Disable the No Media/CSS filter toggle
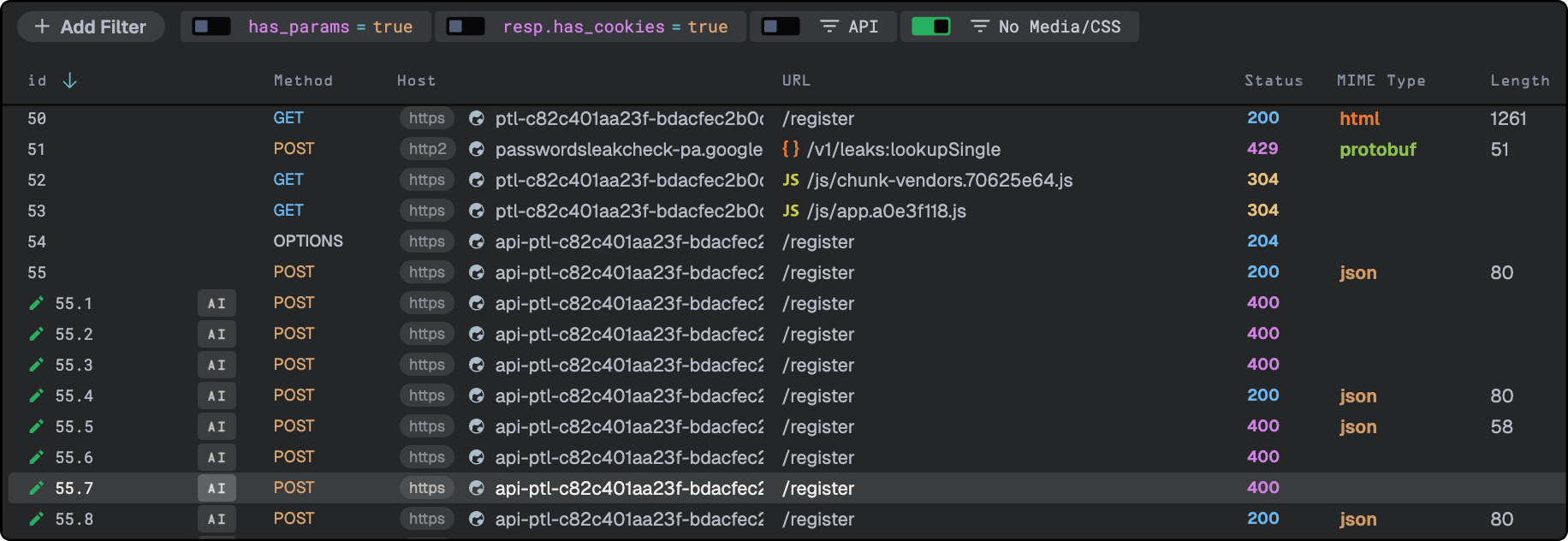This screenshot has height=541, width=1568. point(931,27)
